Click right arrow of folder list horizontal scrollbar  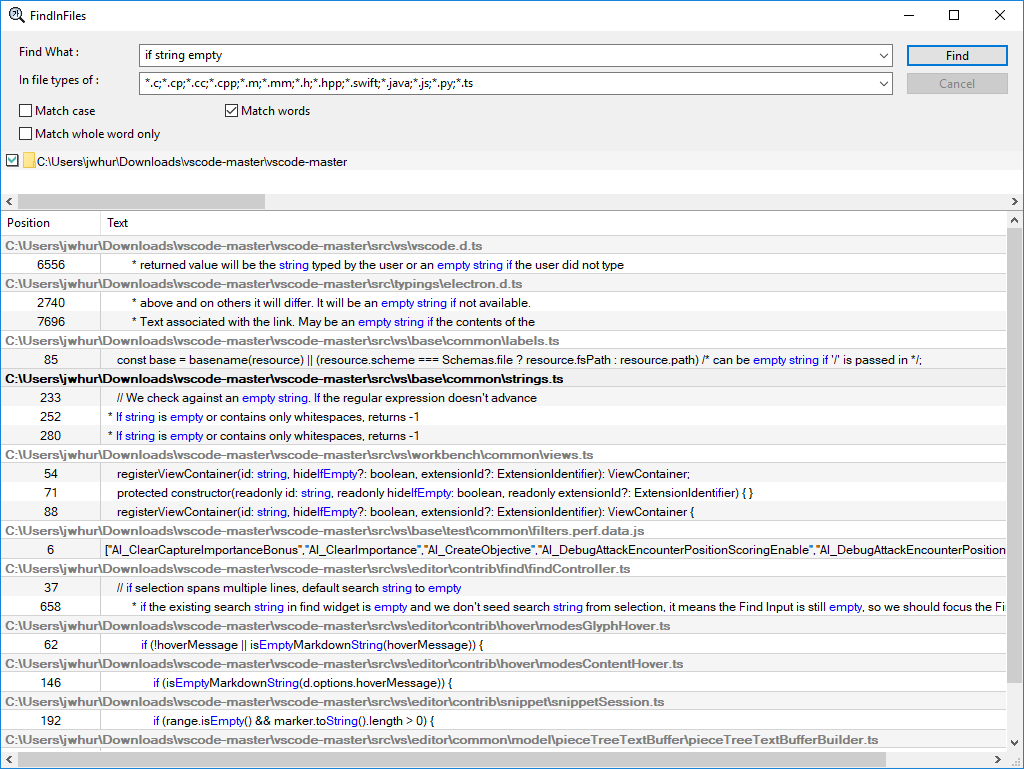(x=1014, y=201)
